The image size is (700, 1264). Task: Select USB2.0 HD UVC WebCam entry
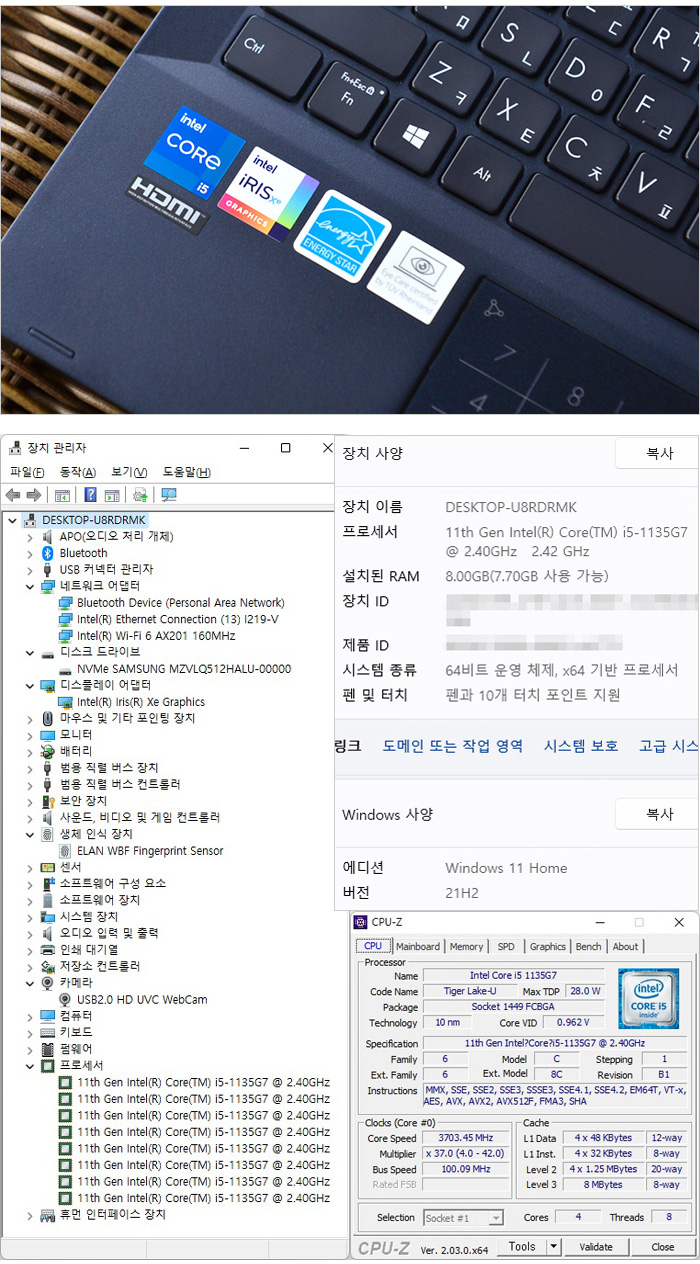142,1000
